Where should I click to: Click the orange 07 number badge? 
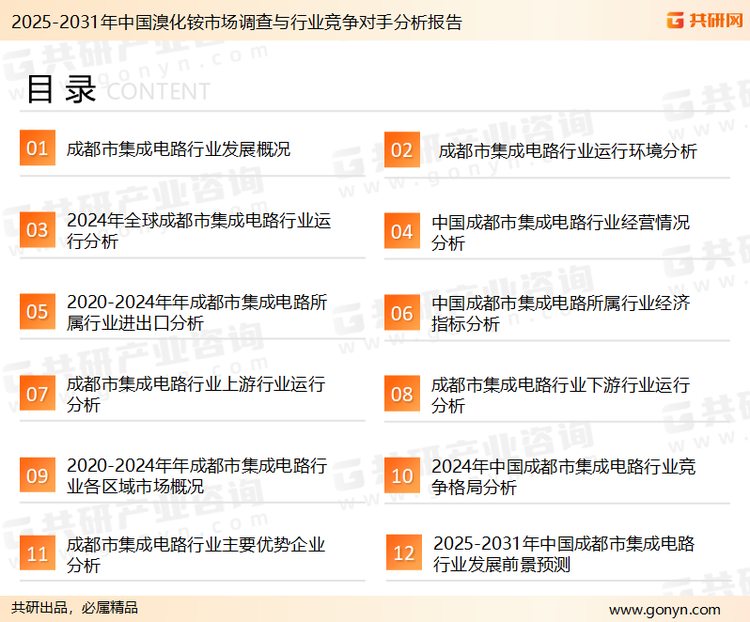[x=37, y=394]
